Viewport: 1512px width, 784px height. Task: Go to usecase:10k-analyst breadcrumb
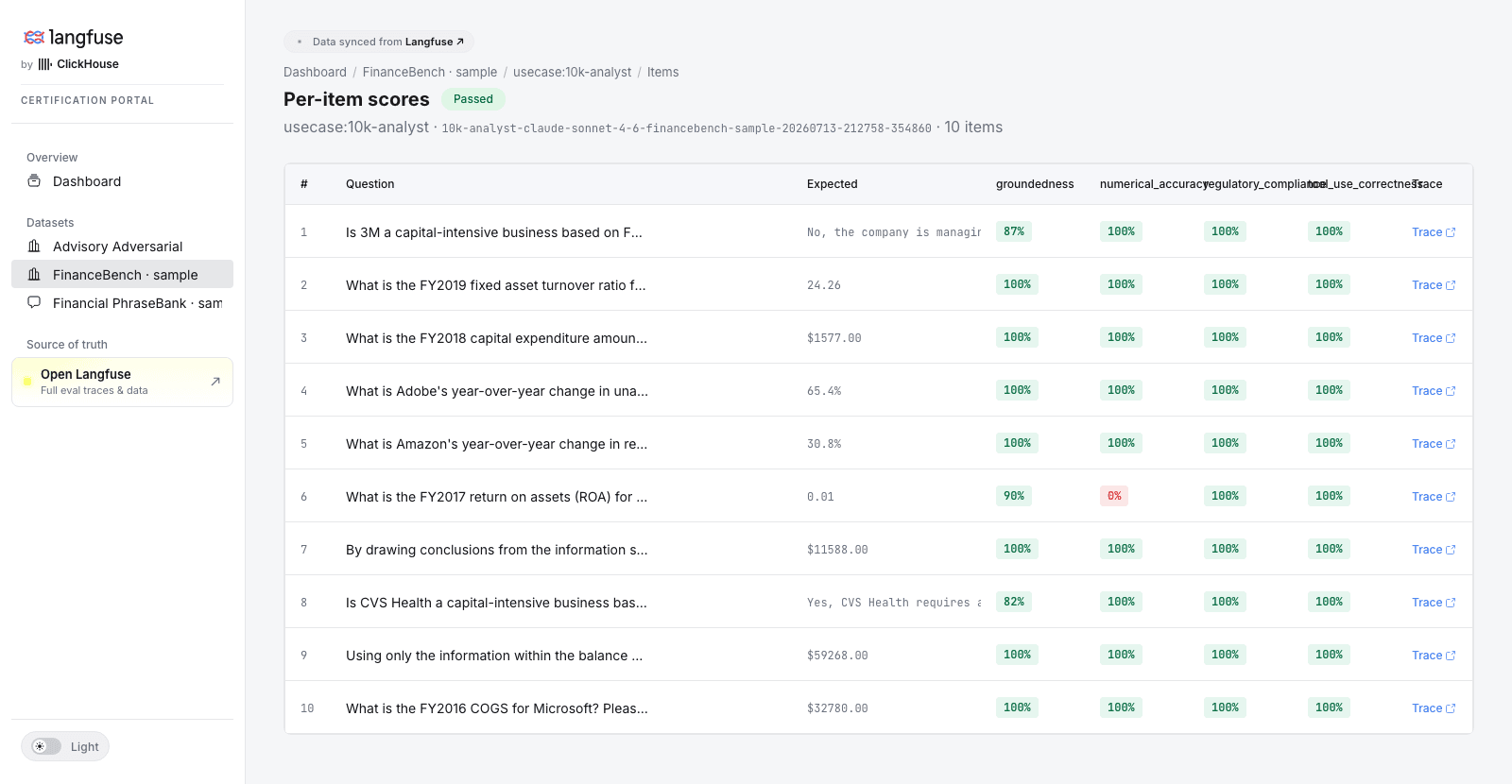point(572,72)
